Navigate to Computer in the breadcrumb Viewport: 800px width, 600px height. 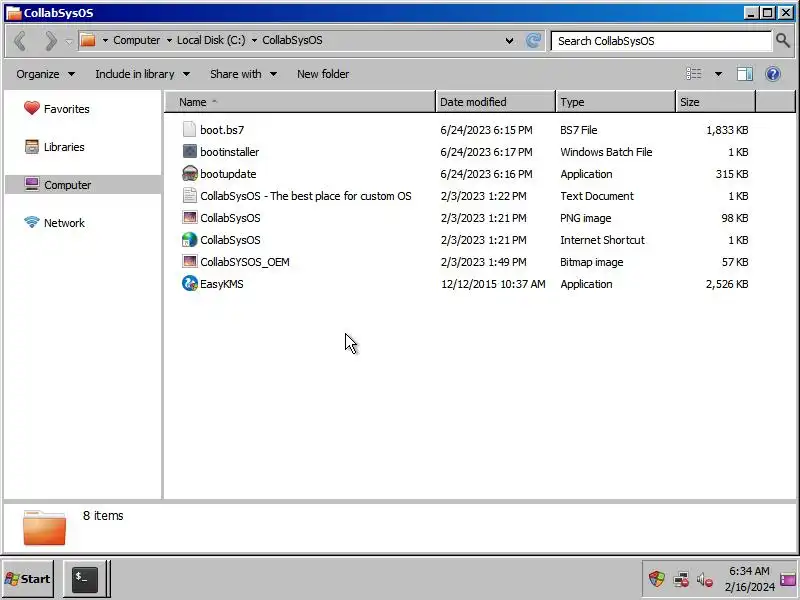[x=136, y=40]
